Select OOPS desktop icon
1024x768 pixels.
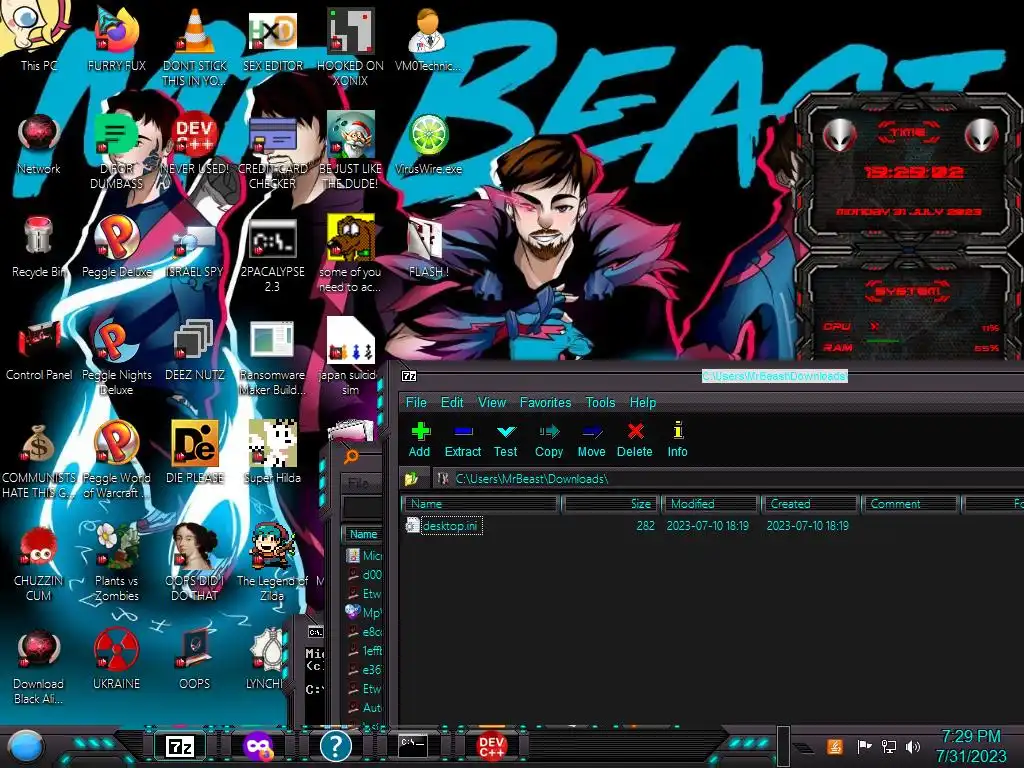[195, 658]
